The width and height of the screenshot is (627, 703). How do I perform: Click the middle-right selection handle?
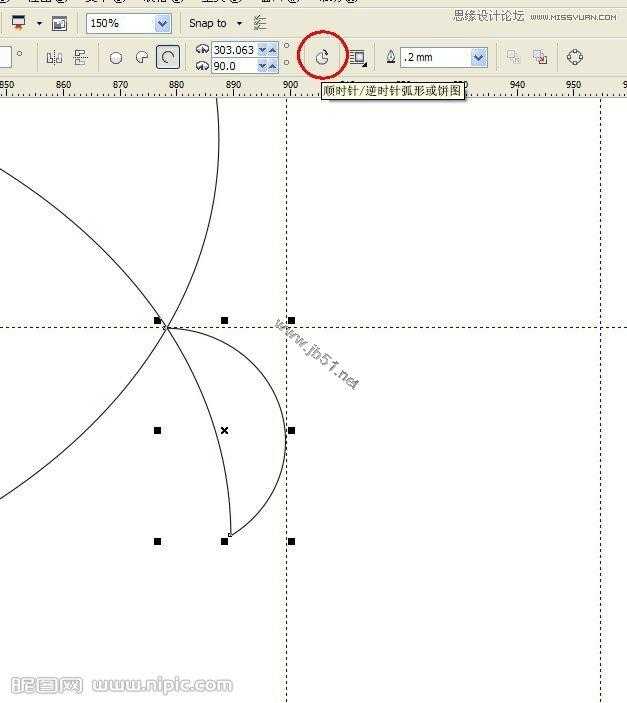[x=292, y=430]
